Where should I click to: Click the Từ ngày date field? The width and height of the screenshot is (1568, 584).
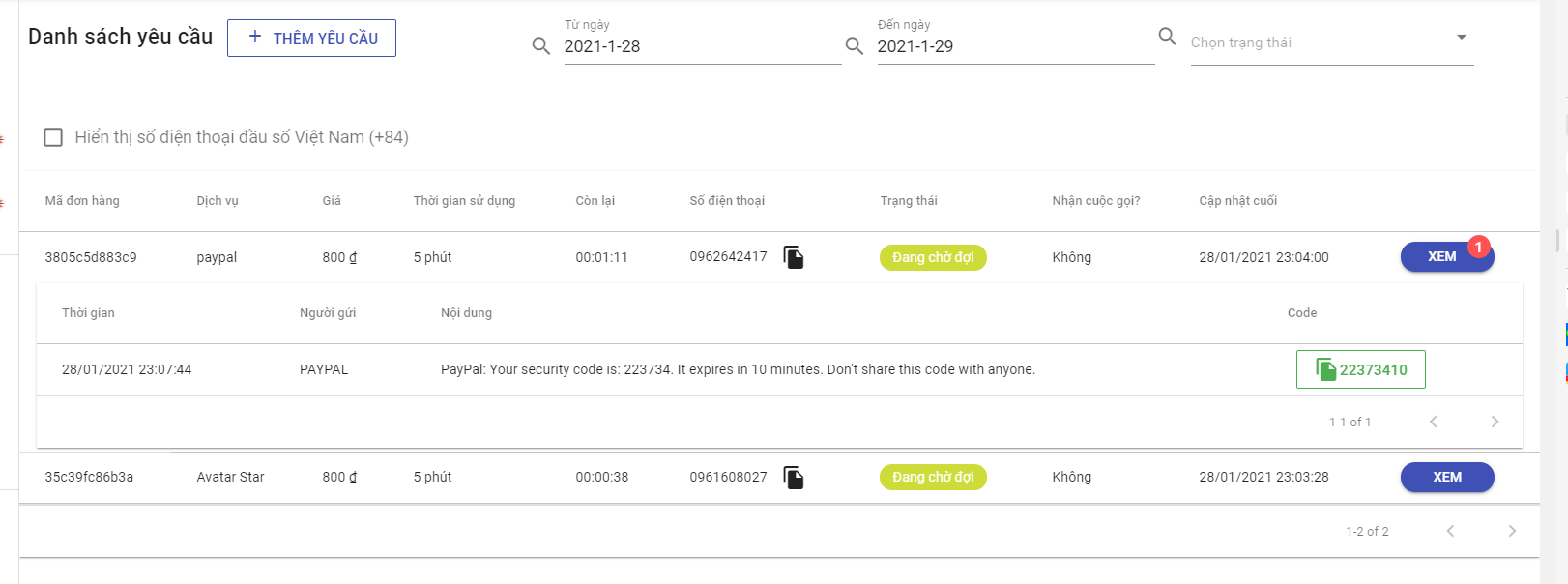701,46
